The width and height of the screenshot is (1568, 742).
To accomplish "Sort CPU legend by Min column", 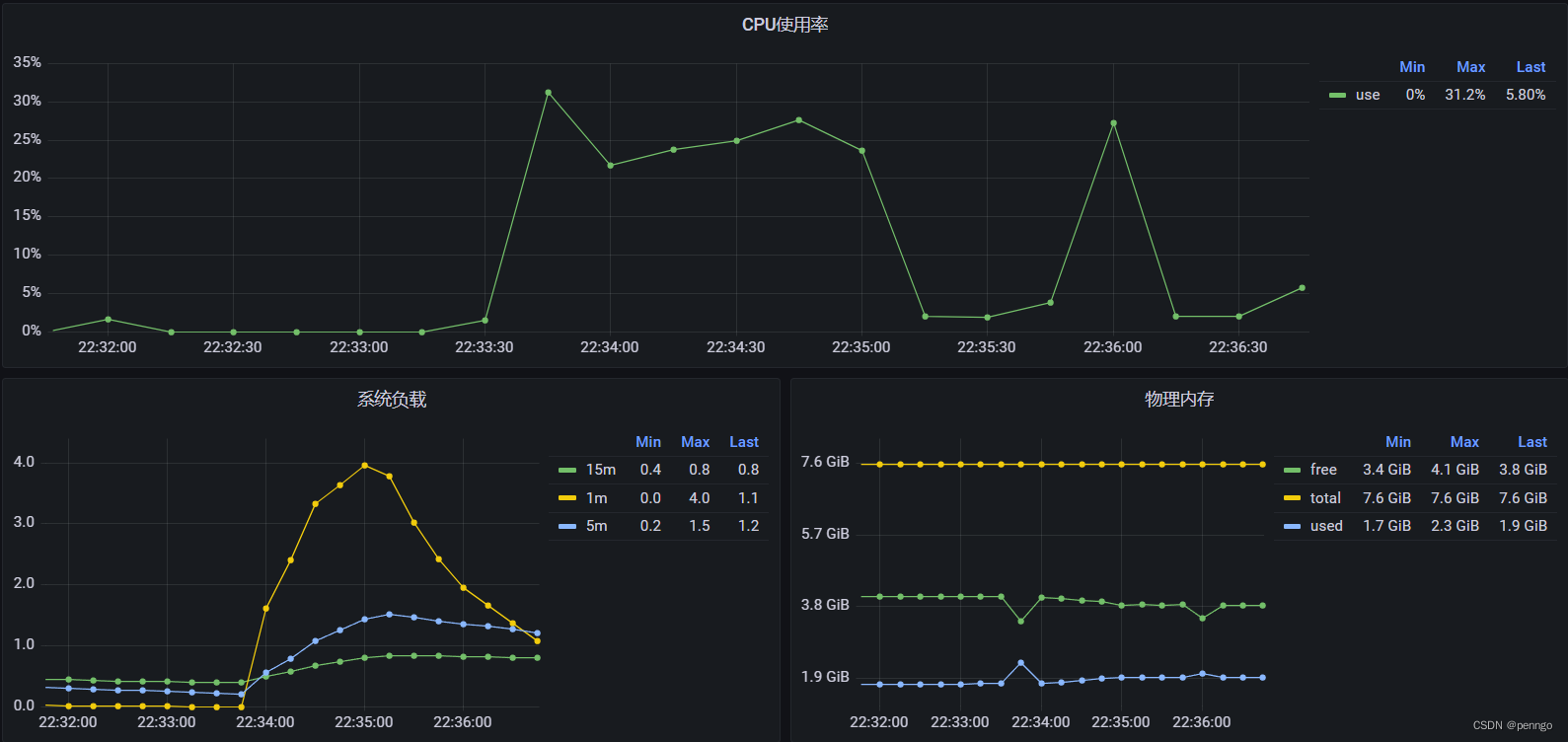I will (1412, 67).
